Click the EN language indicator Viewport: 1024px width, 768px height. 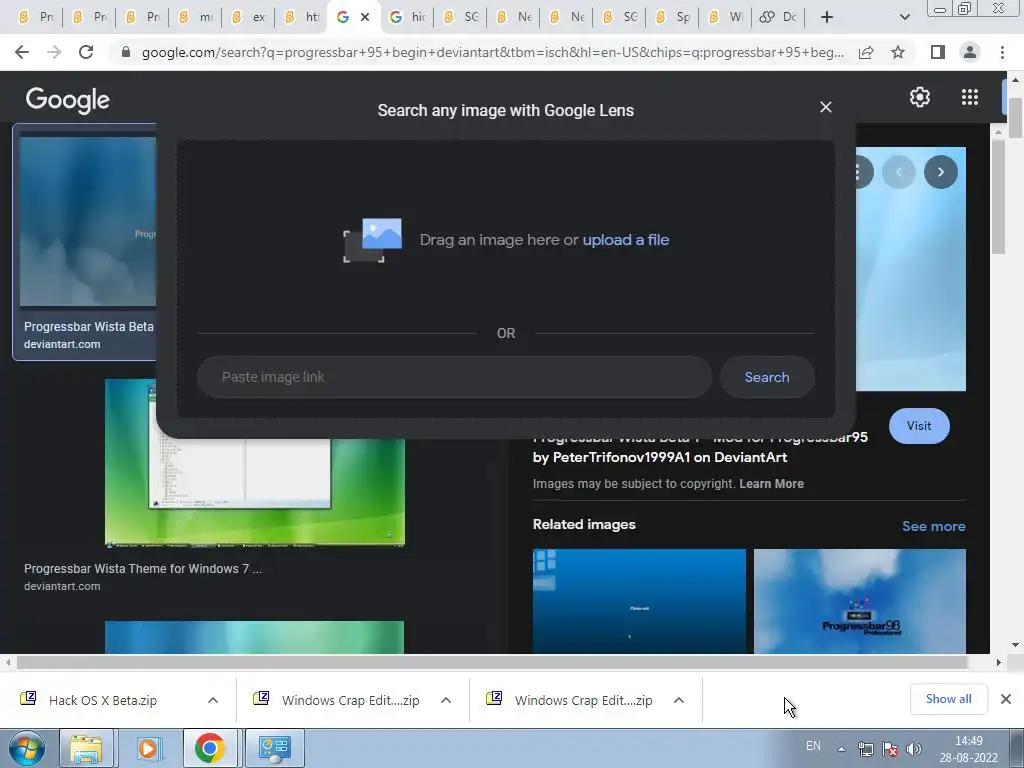click(813, 746)
